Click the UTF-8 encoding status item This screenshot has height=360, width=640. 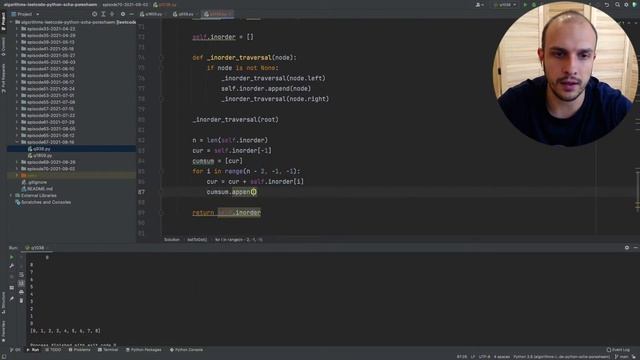(x=484, y=357)
